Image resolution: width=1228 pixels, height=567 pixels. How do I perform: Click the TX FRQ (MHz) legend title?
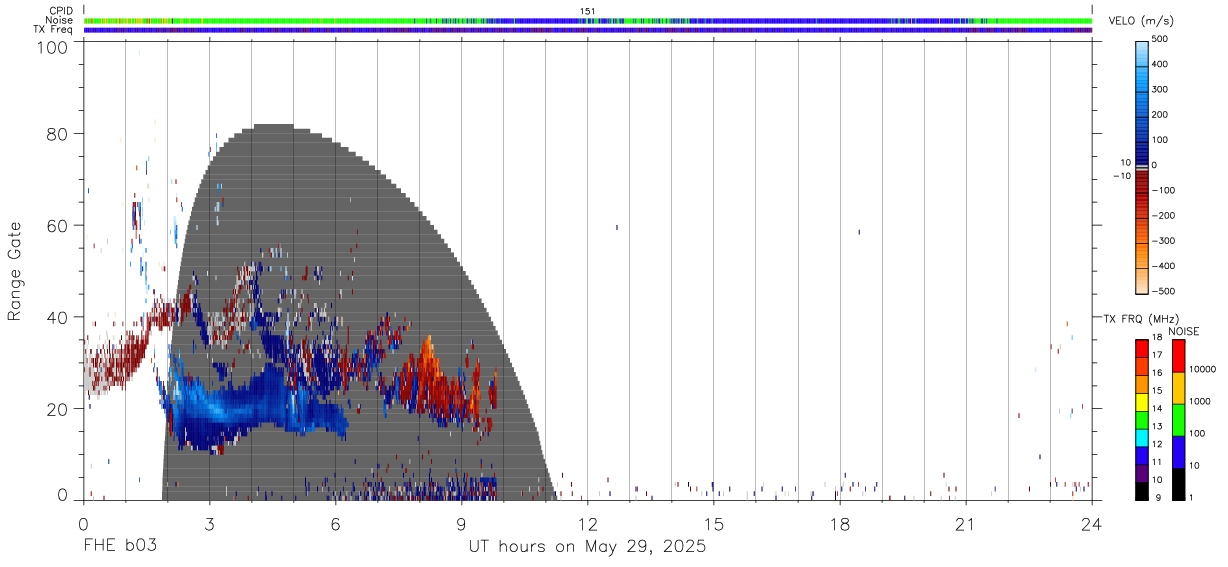point(1144,318)
